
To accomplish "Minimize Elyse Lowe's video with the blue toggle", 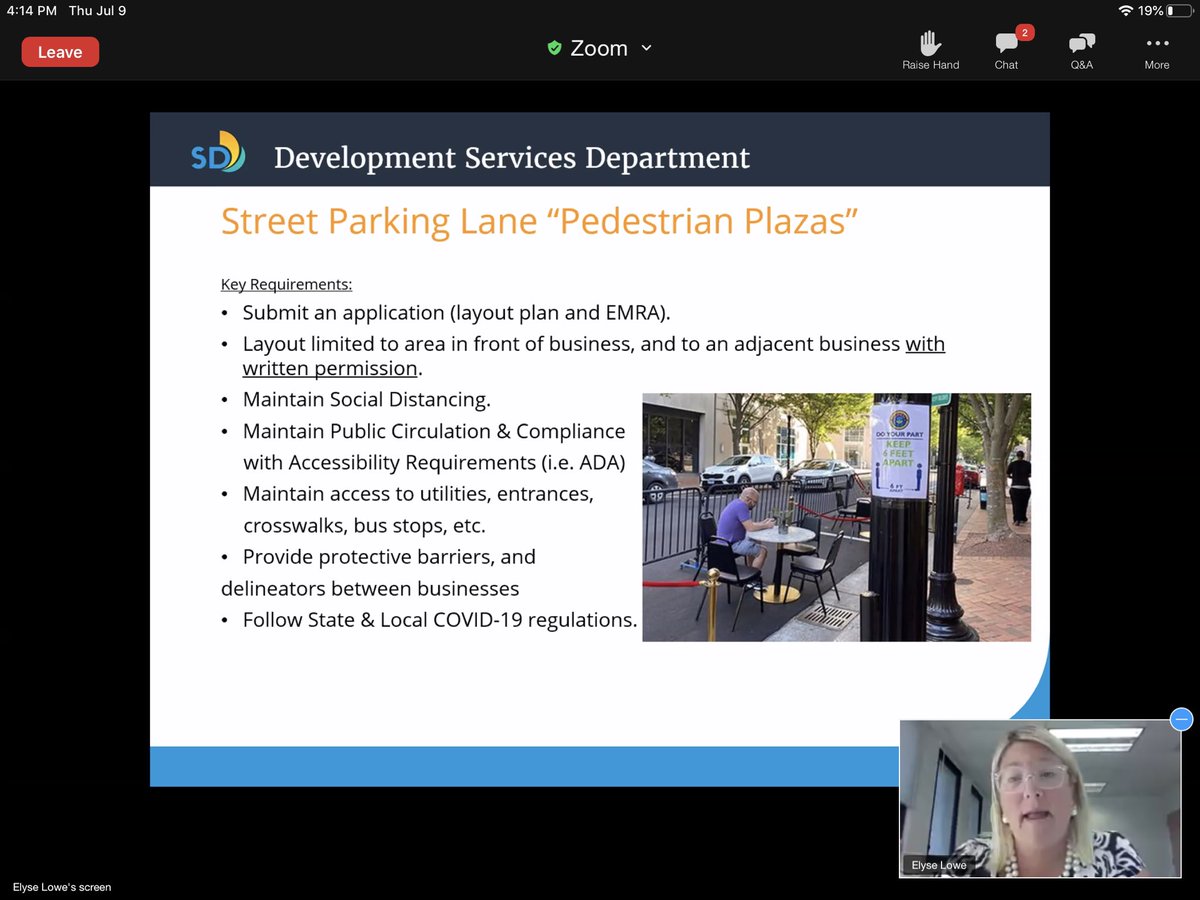I will [1181, 720].
